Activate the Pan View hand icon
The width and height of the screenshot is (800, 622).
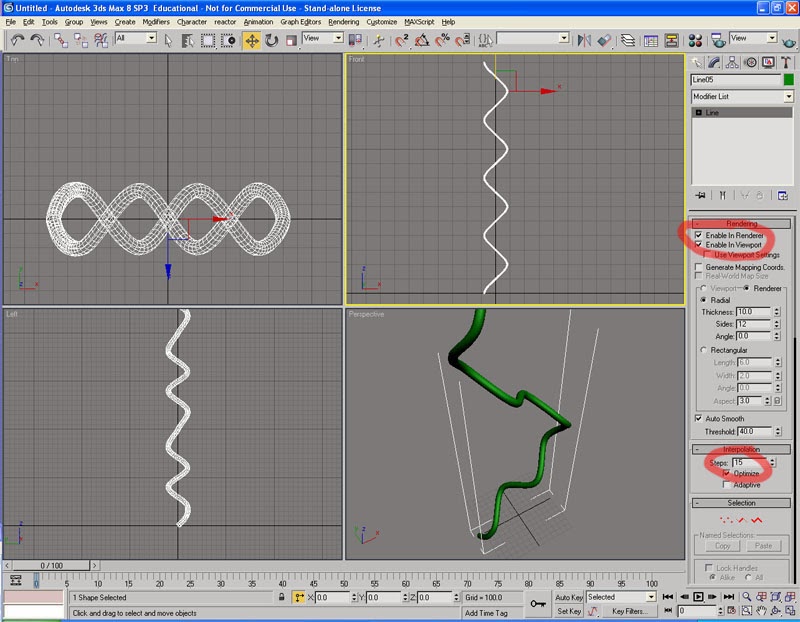tap(763, 611)
